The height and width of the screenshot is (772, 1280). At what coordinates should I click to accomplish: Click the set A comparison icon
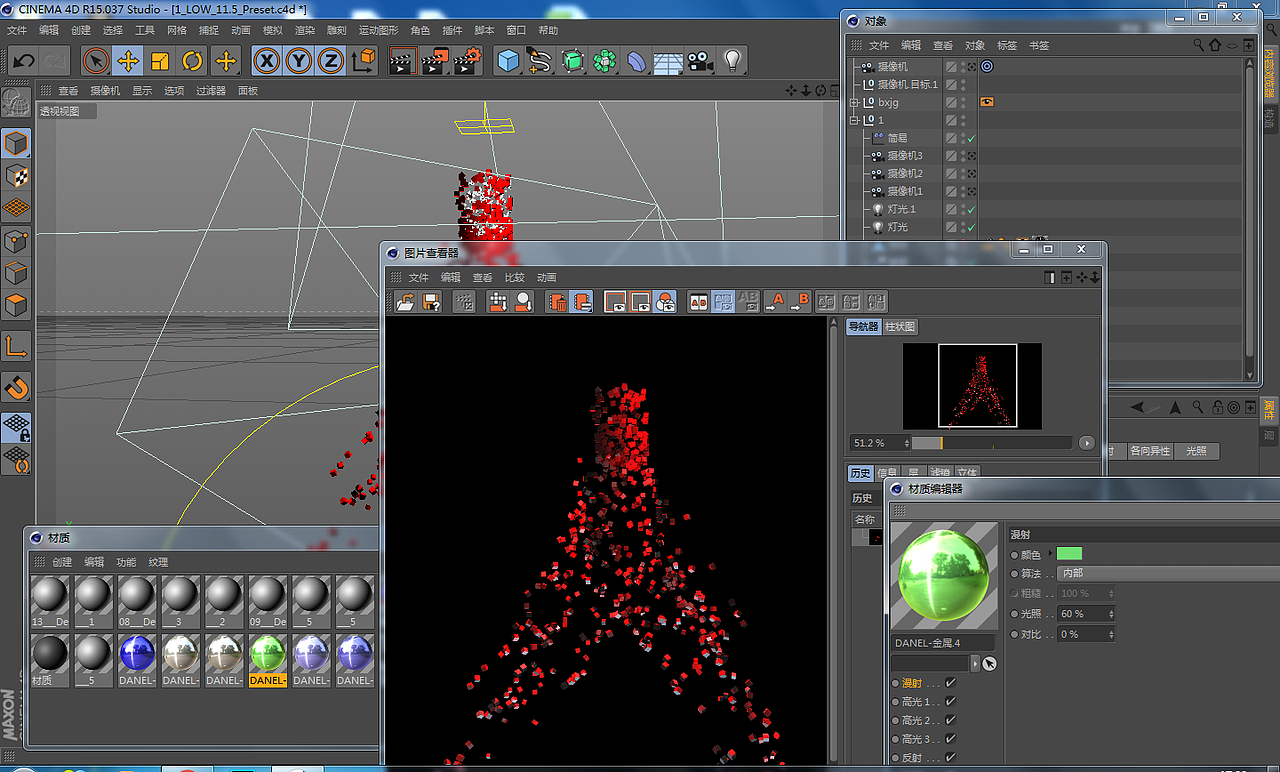[775, 301]
